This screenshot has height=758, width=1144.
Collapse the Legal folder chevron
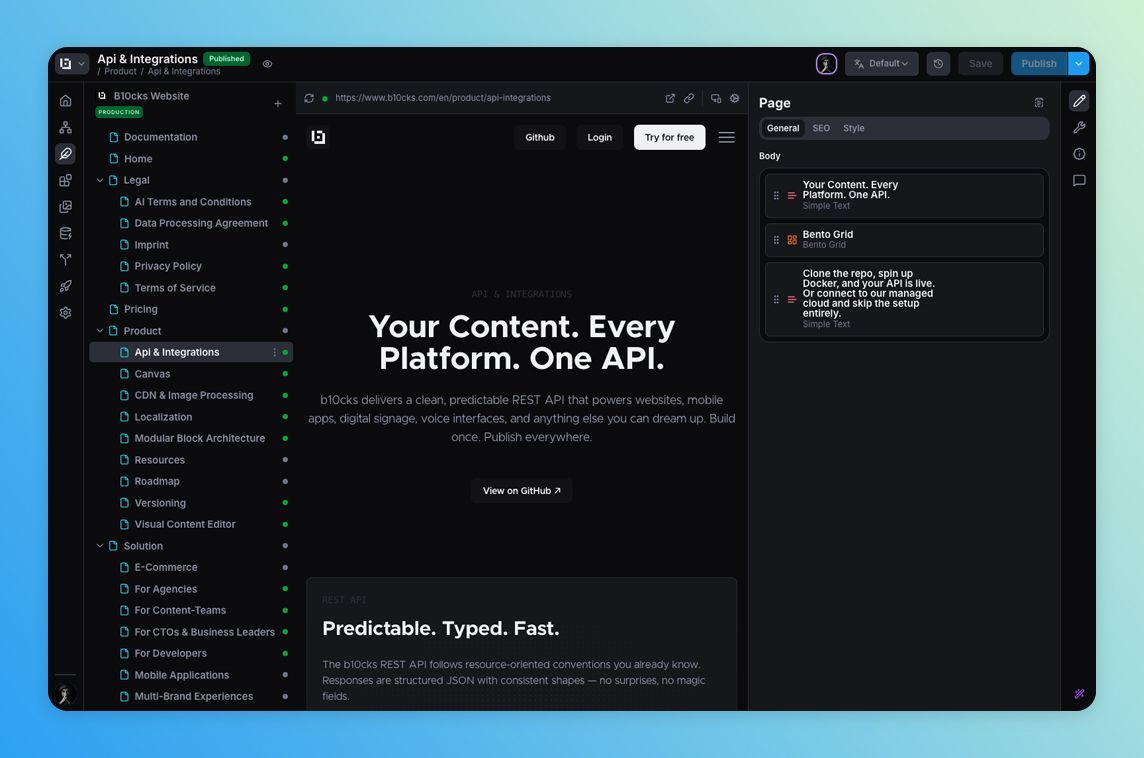point(100,180)
